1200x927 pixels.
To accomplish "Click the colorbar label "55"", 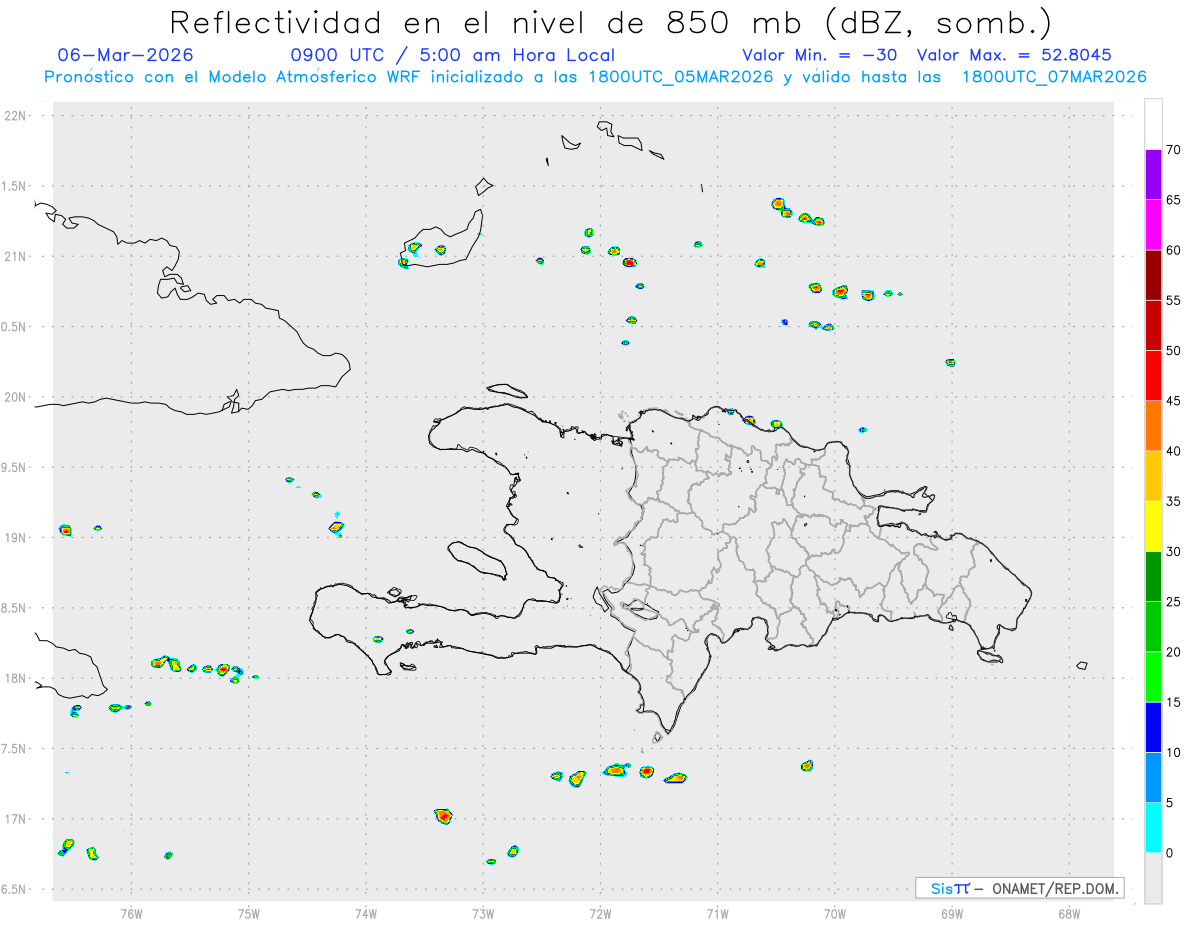I will 1174,300.
